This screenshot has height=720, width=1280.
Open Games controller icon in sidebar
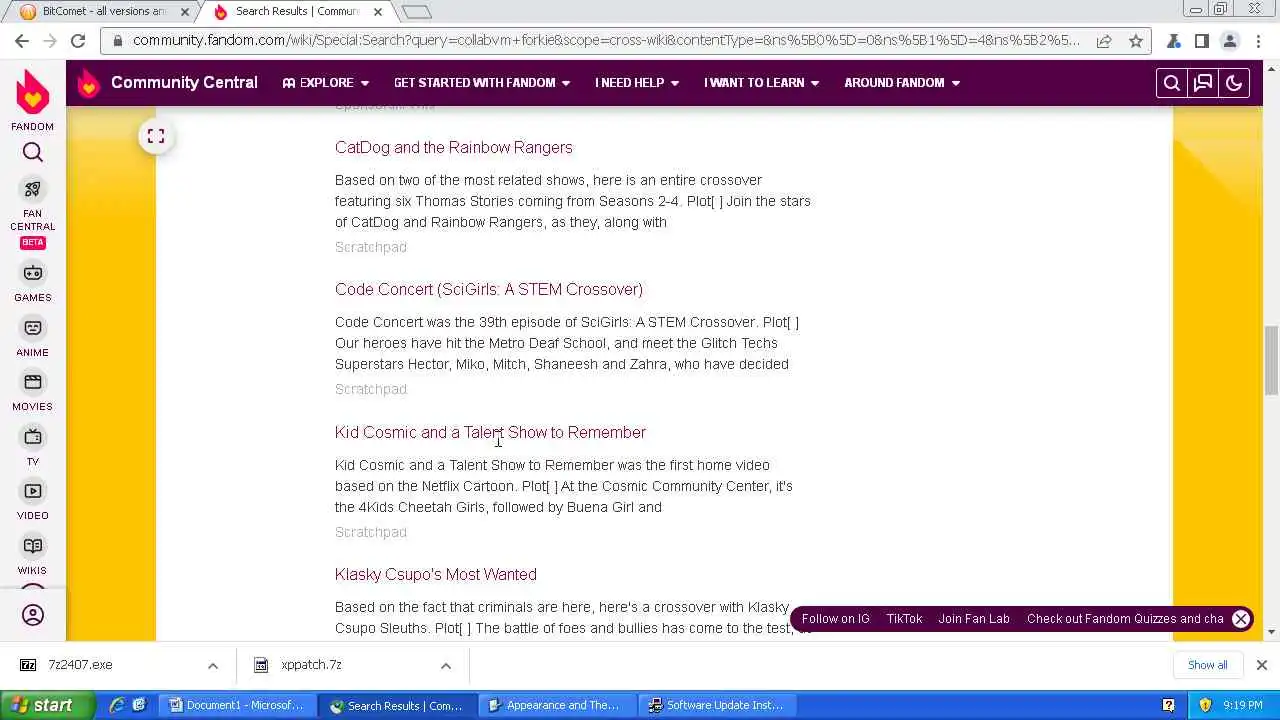pos(33,273)
